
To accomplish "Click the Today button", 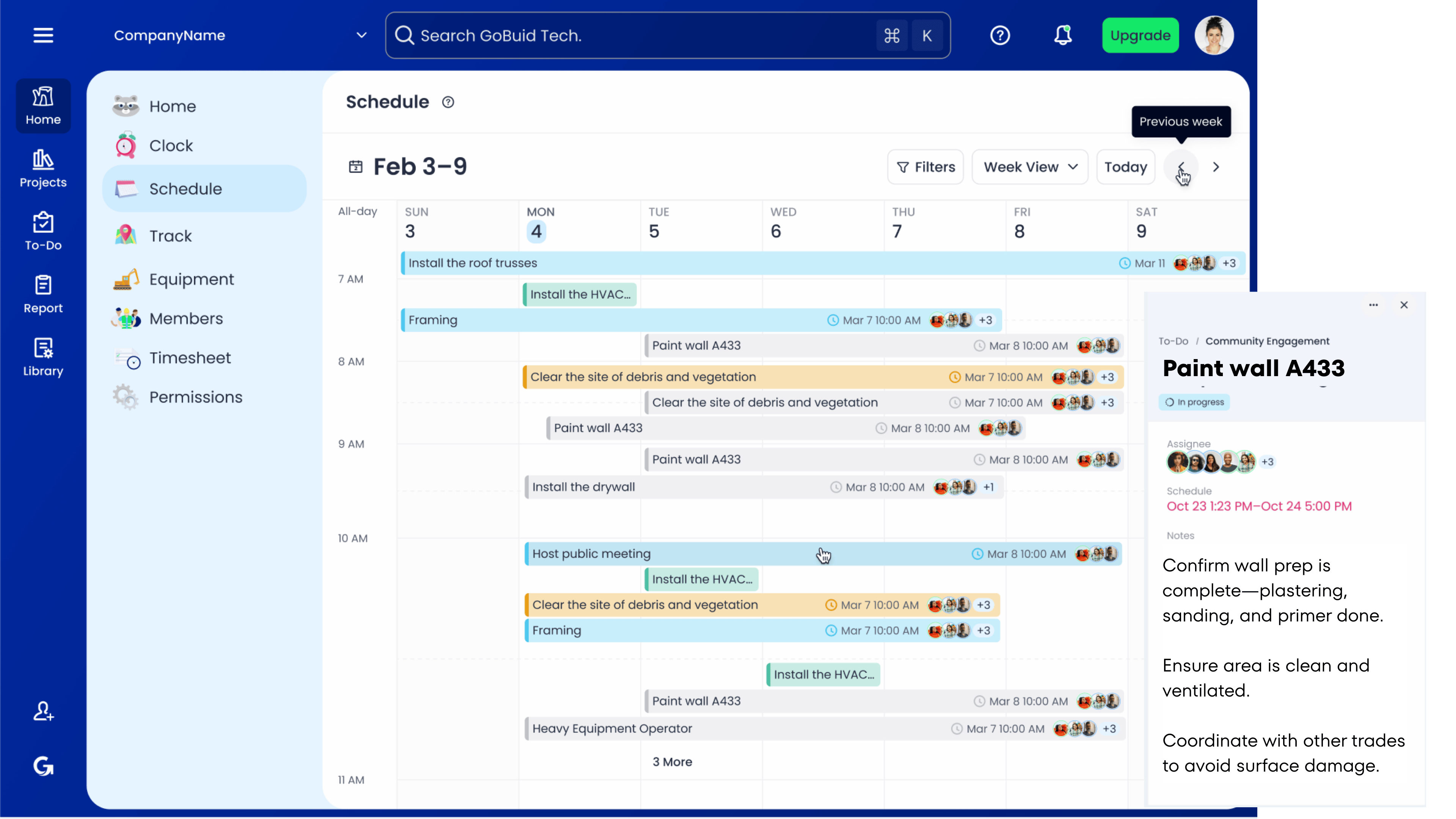I will (x=1125, y=167).
